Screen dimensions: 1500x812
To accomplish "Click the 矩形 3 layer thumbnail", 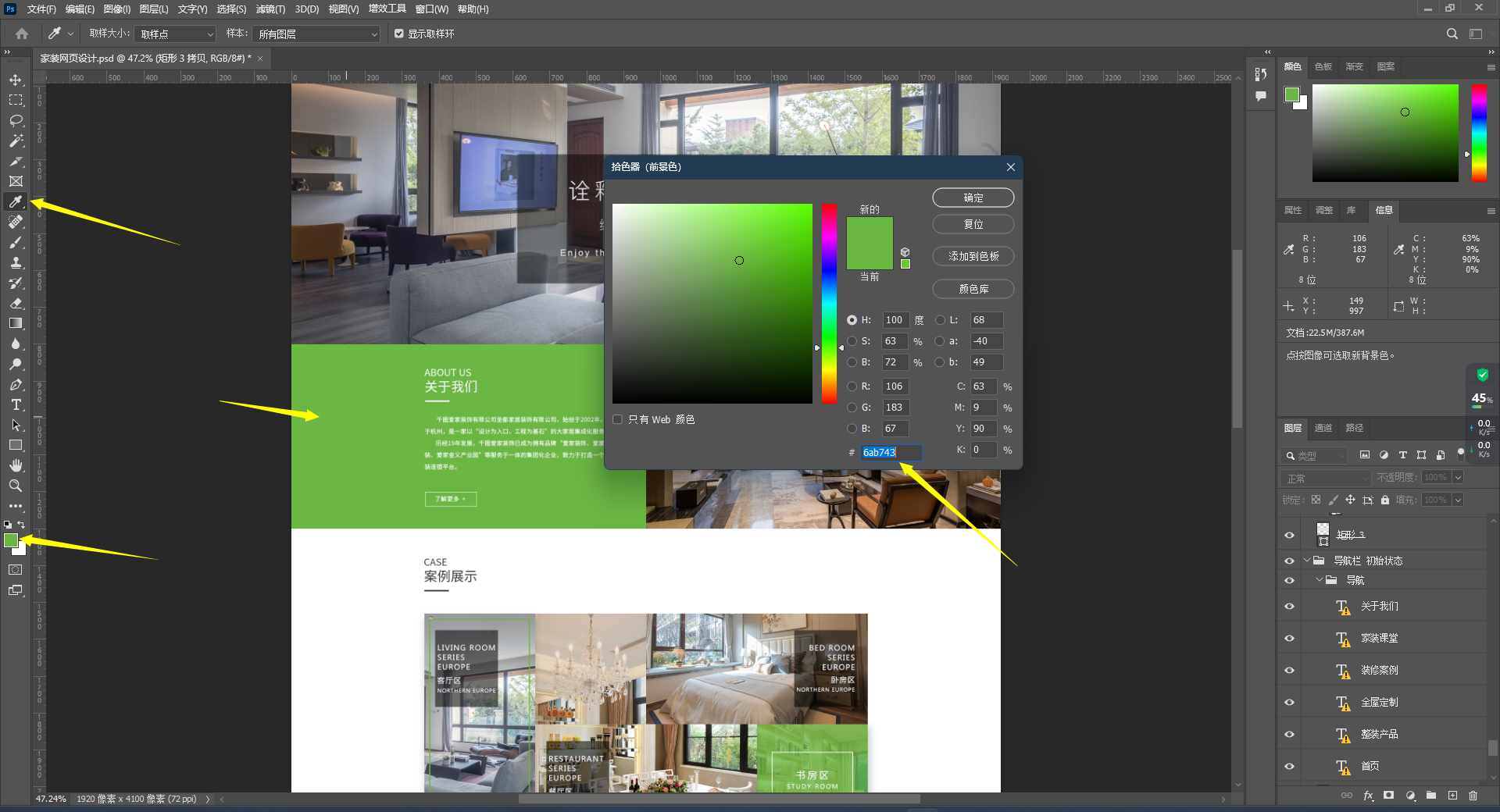I will coord(1323,535).
